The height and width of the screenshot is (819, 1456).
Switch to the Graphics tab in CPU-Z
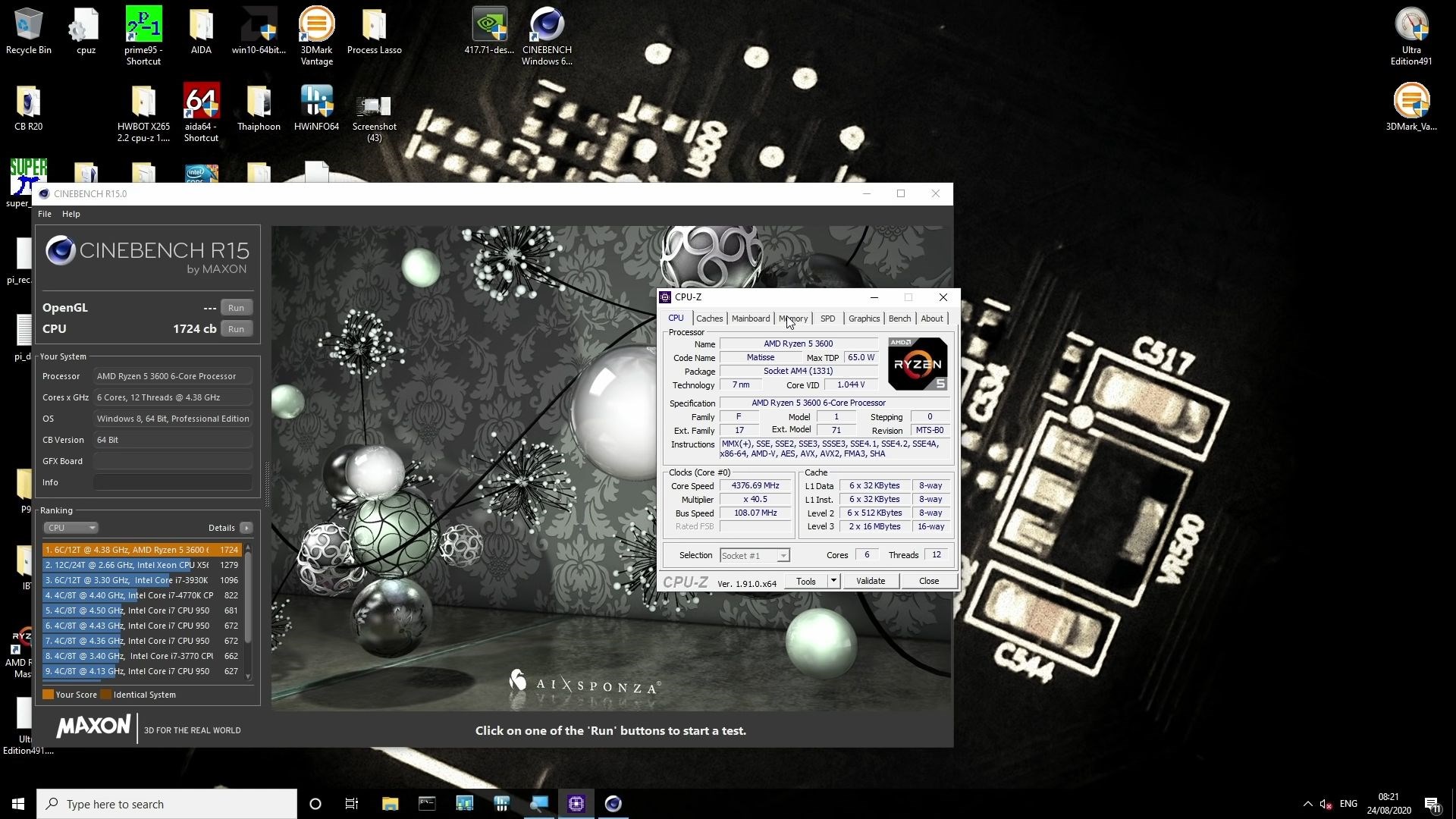(x=864, y=318)
